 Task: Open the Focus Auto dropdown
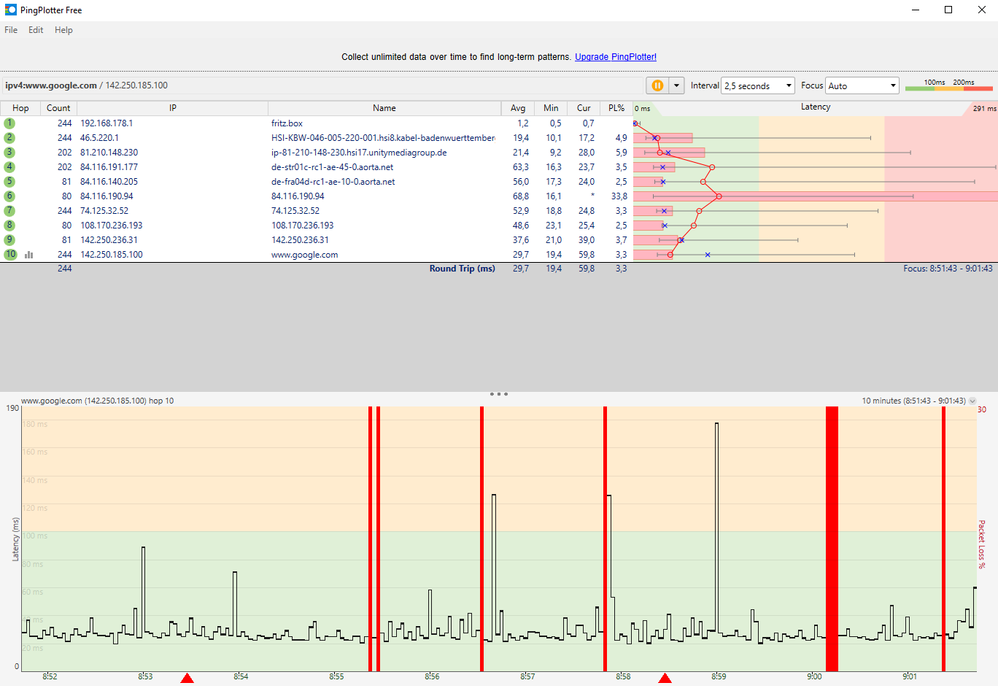861,86
